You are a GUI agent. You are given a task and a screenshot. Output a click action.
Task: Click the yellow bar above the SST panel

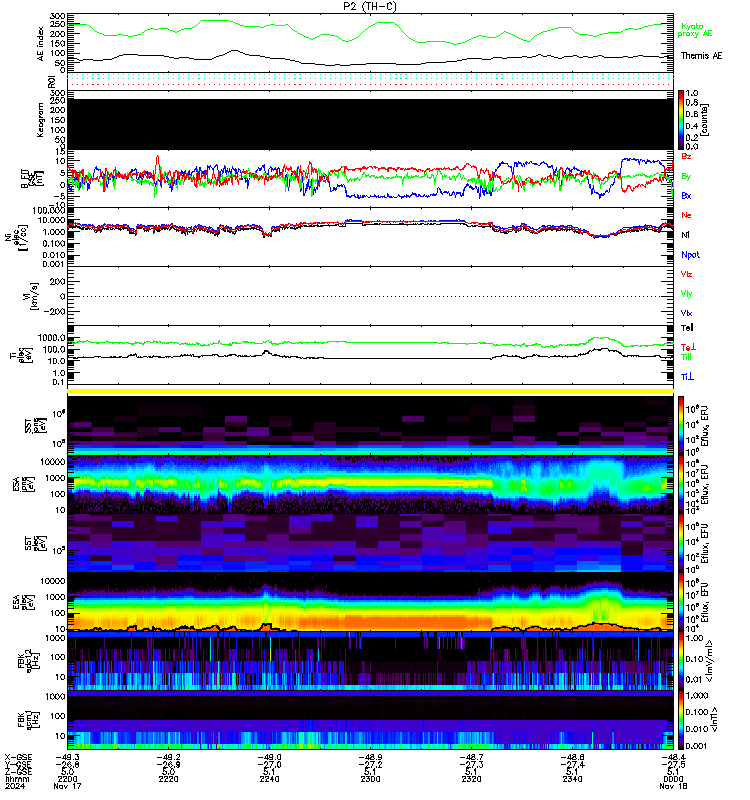pyautogui.click(x=370, y=391)
